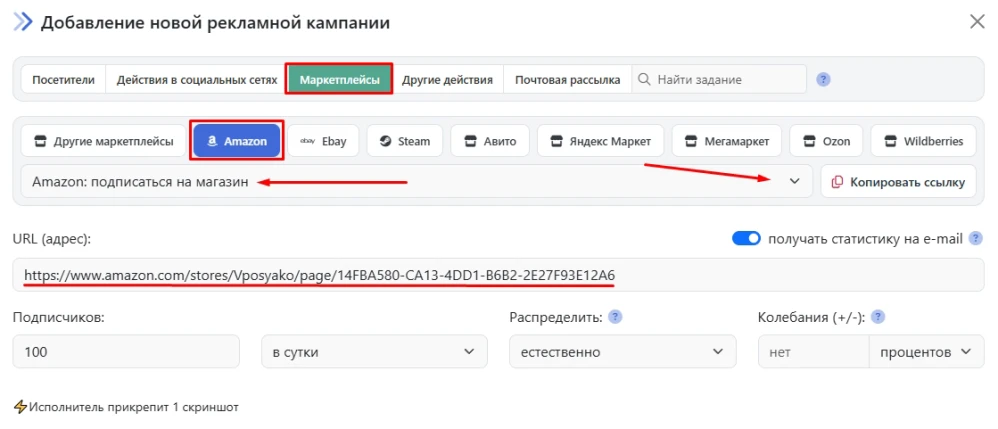The image size is (998, 429).
Task: Focus the Найти задание search field
Action: click(719, 80)
